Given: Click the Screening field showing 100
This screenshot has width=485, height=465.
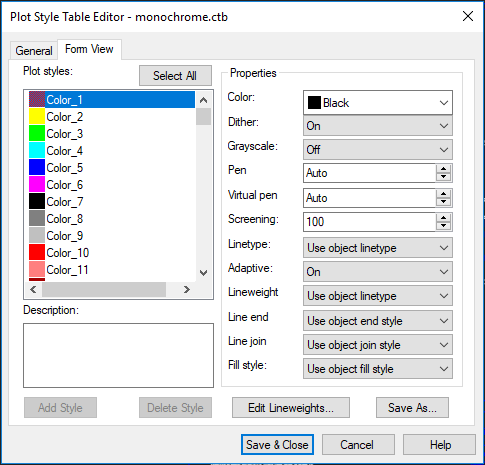Looking at the screenshot, I should [369, 222].
